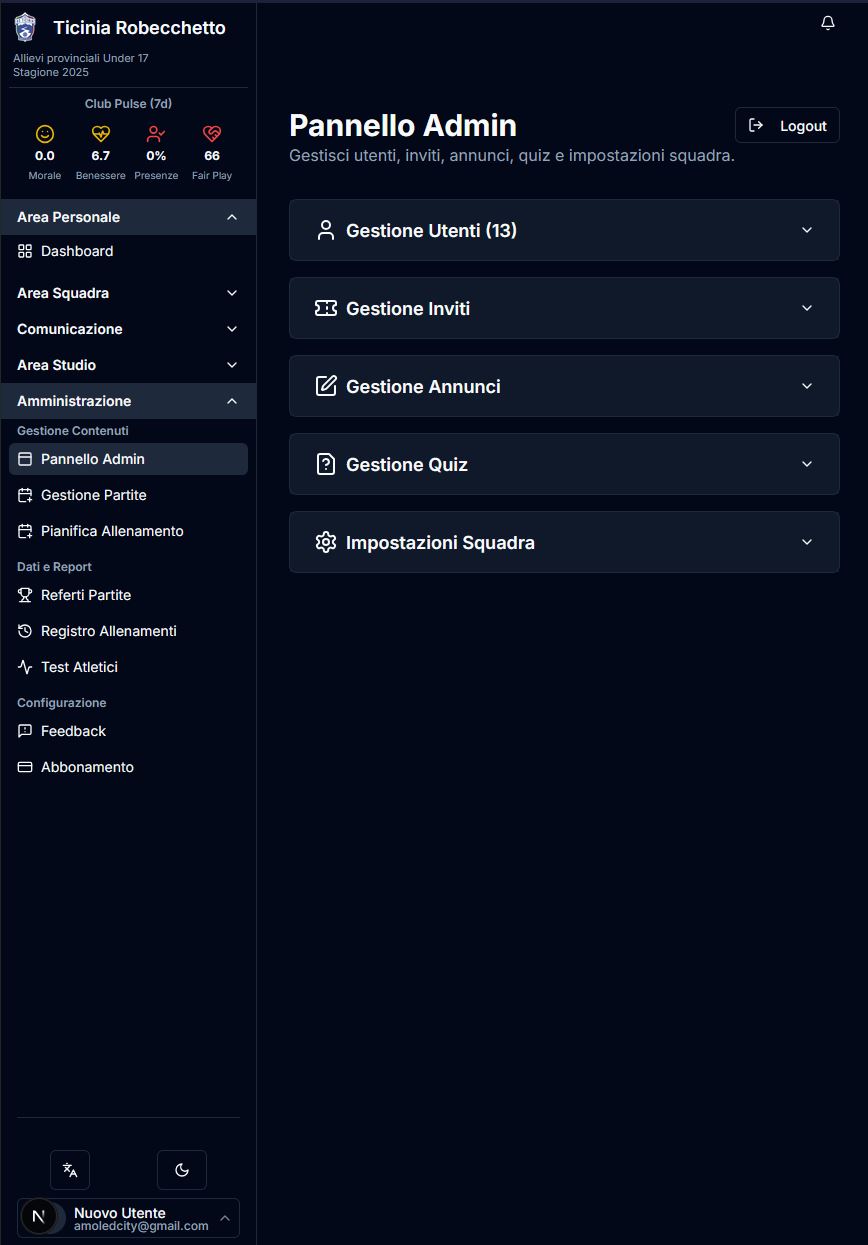Expand the Area Squadra menu

tap(128, 293)
